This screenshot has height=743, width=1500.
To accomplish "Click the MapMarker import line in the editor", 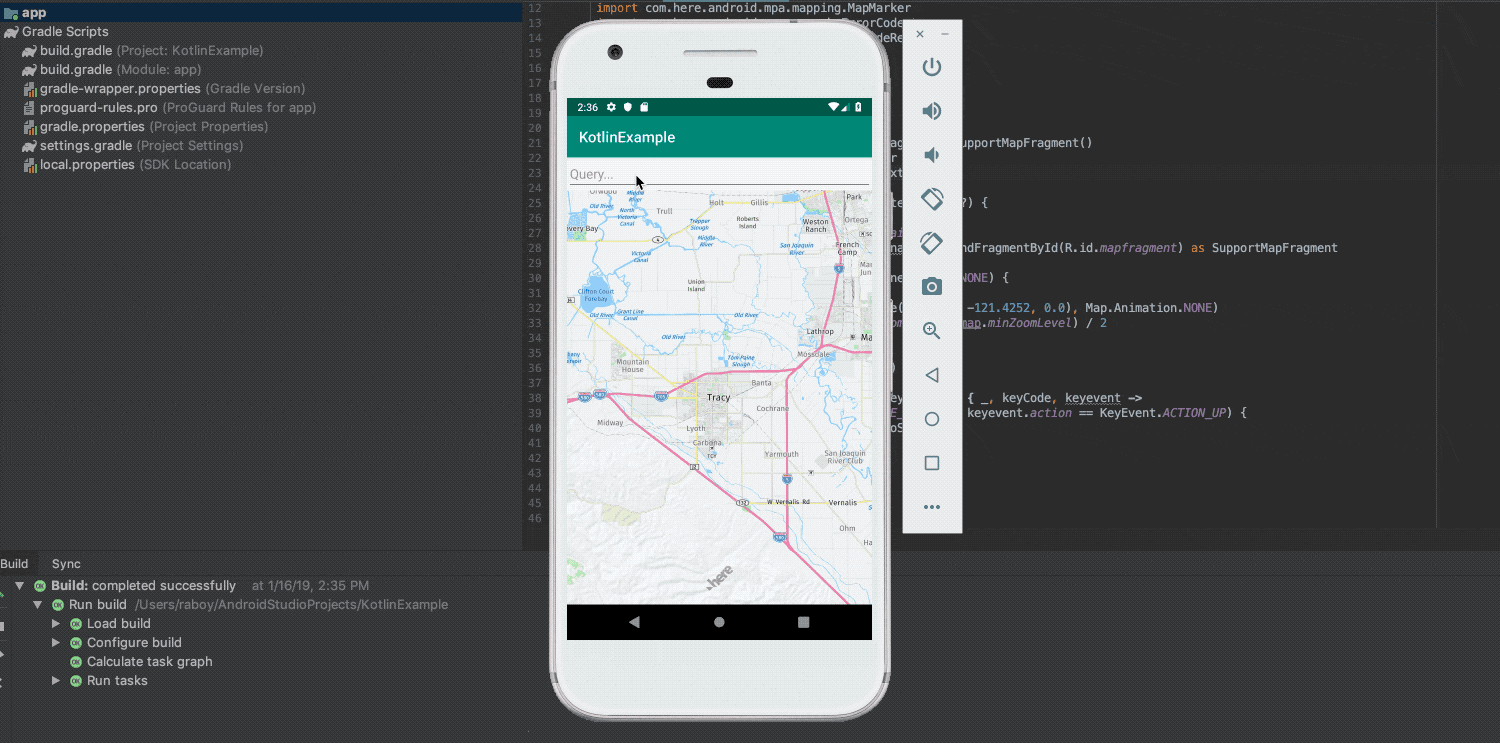I will pyautogui.click(x=754, y=8).
